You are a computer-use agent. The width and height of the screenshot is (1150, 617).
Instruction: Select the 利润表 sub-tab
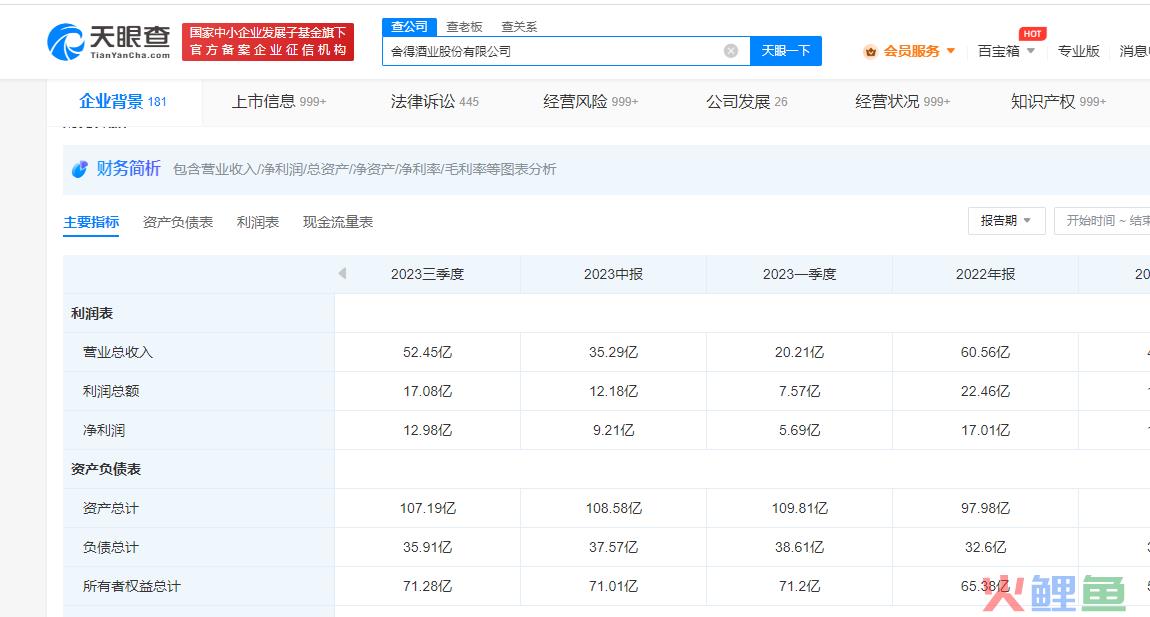point(257,222)
